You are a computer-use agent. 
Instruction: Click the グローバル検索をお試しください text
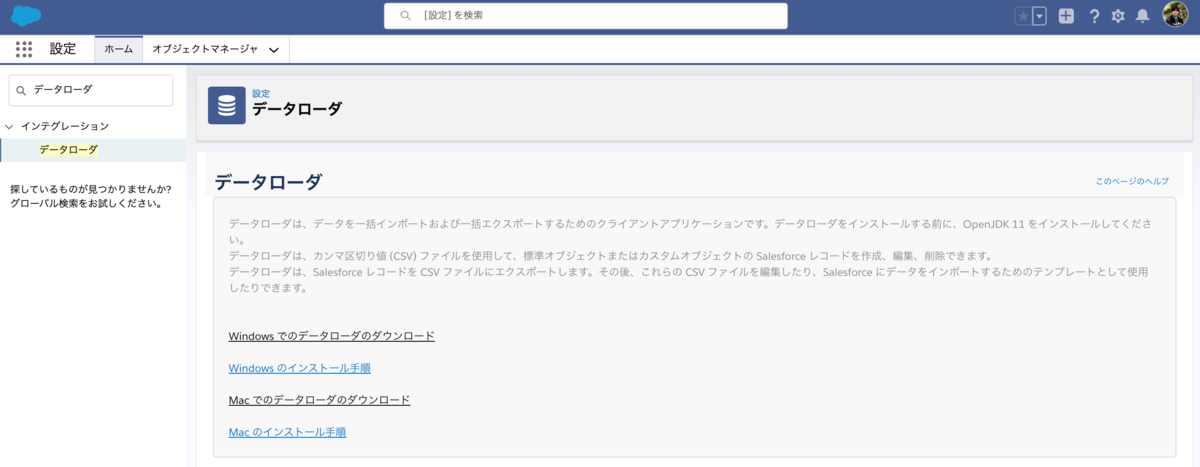85,203
